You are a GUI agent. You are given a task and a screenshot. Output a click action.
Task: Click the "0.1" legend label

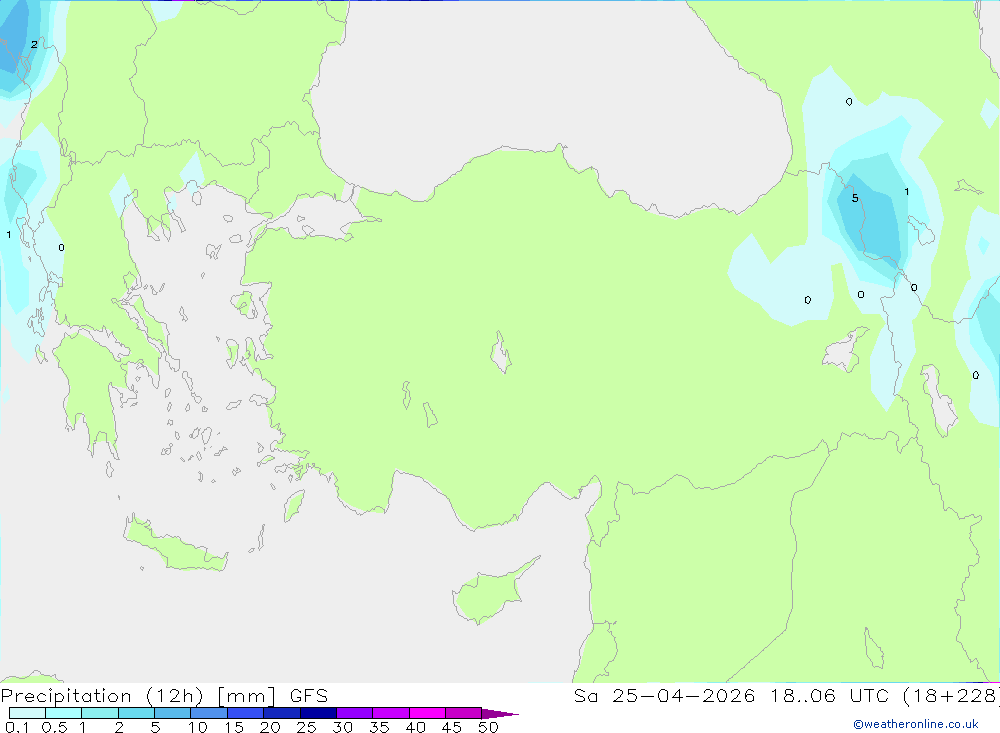[x=17, y=727]
